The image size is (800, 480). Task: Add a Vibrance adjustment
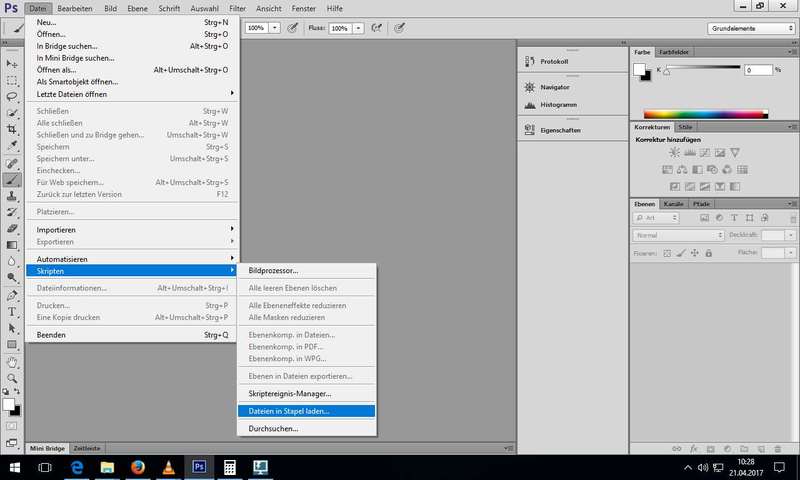[735, 153]
